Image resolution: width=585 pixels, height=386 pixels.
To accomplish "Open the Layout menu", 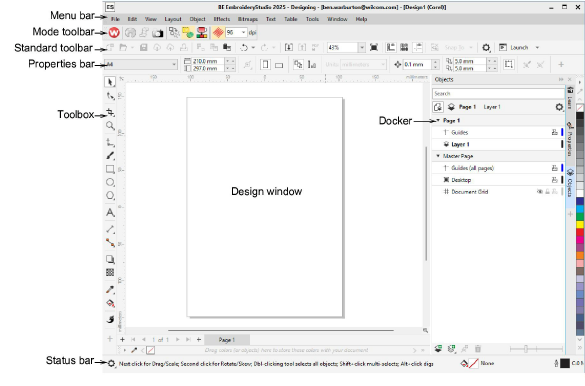I will coord(173,19).
